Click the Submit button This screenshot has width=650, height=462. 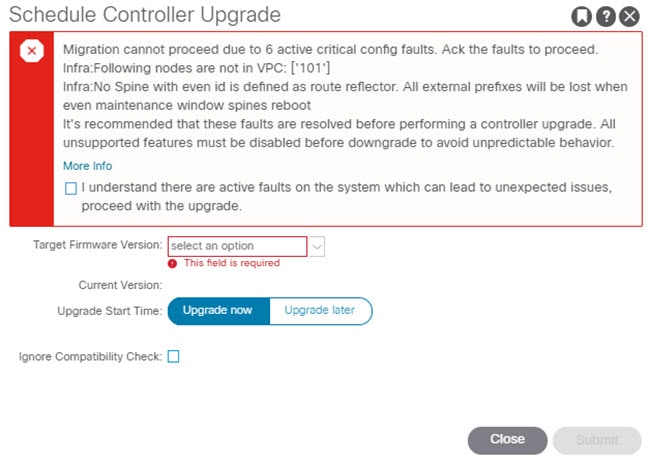click(597, 440)
